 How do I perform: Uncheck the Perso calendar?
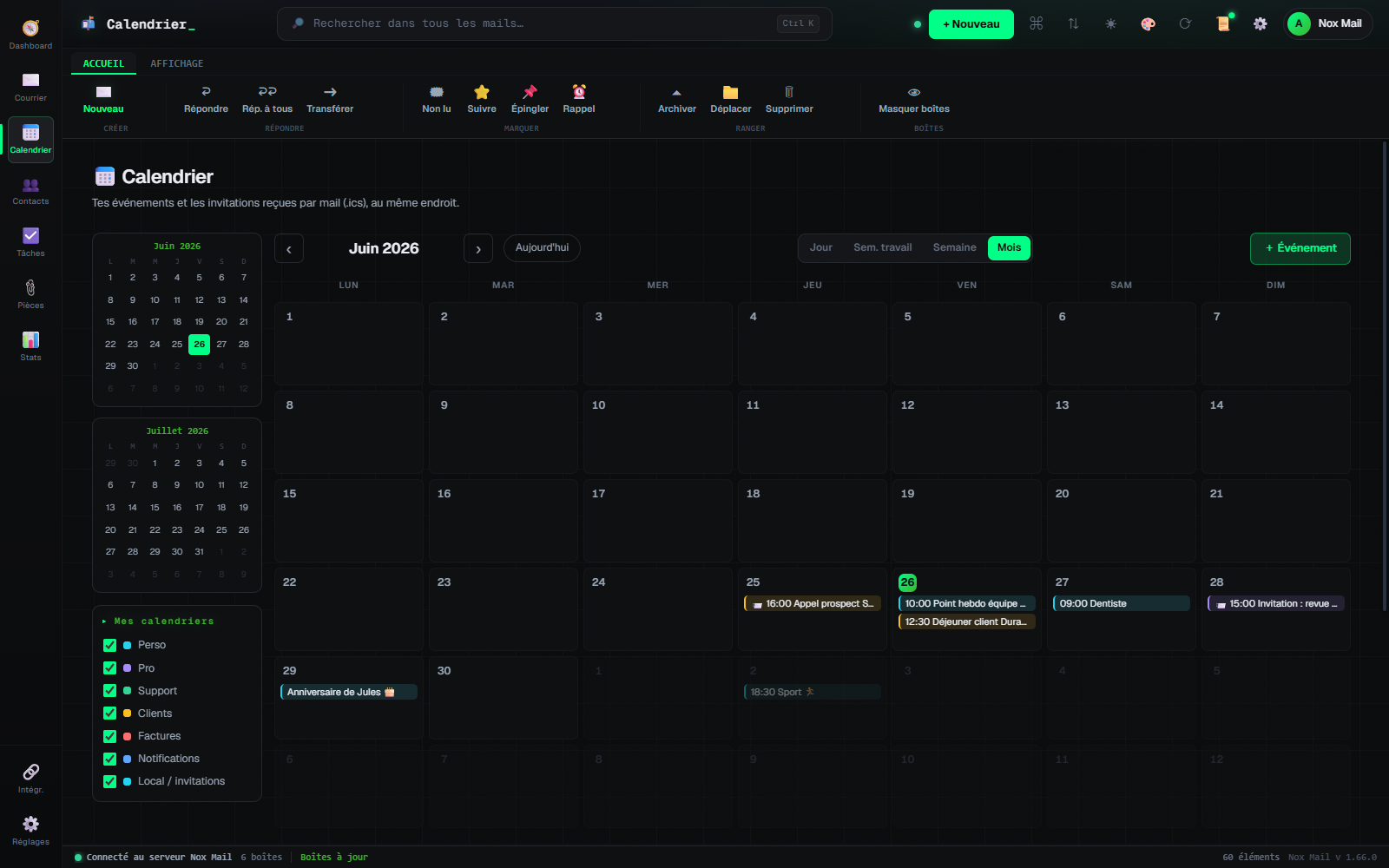109,645
